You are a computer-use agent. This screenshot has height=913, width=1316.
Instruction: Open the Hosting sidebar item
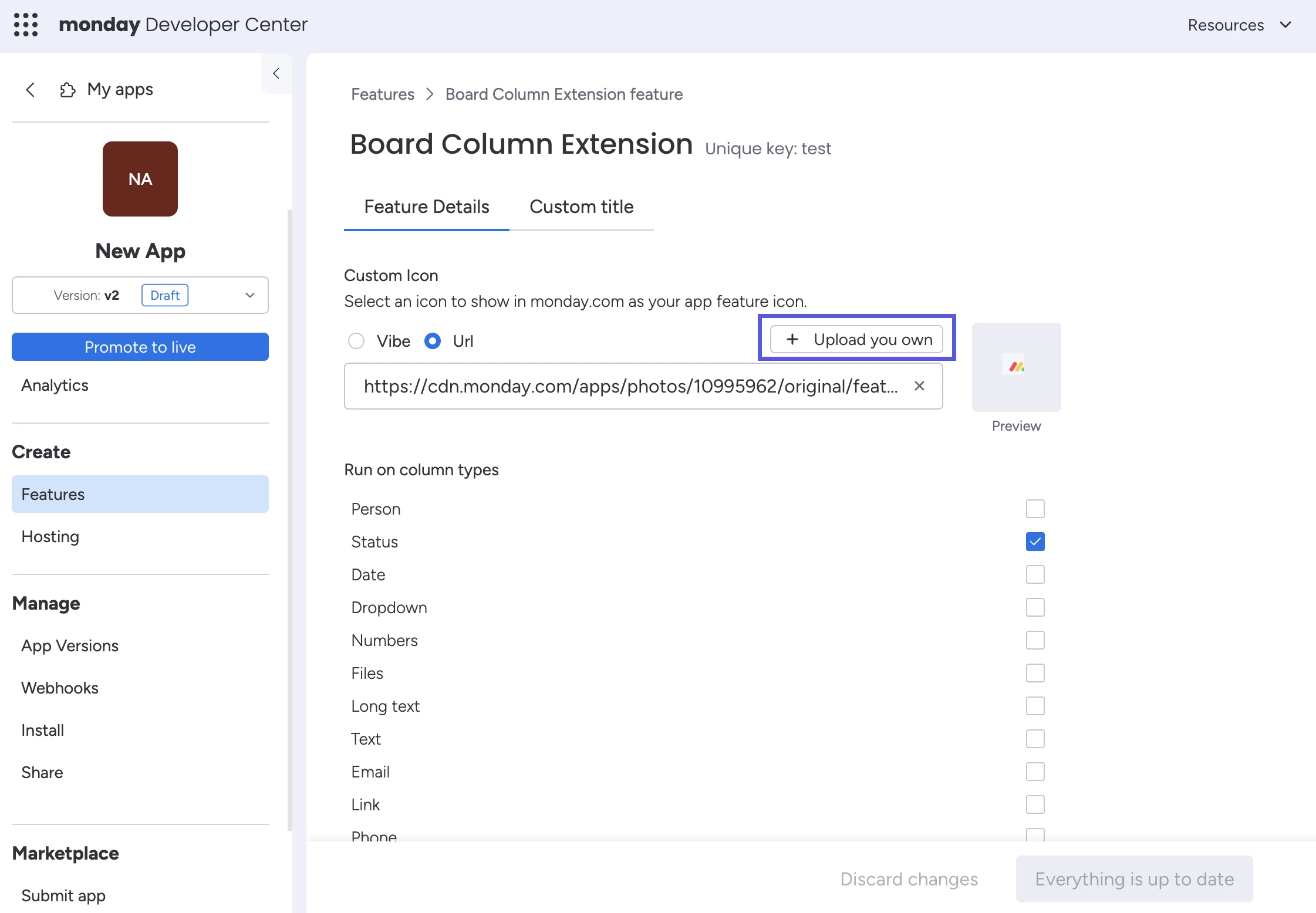pos(140,536)
